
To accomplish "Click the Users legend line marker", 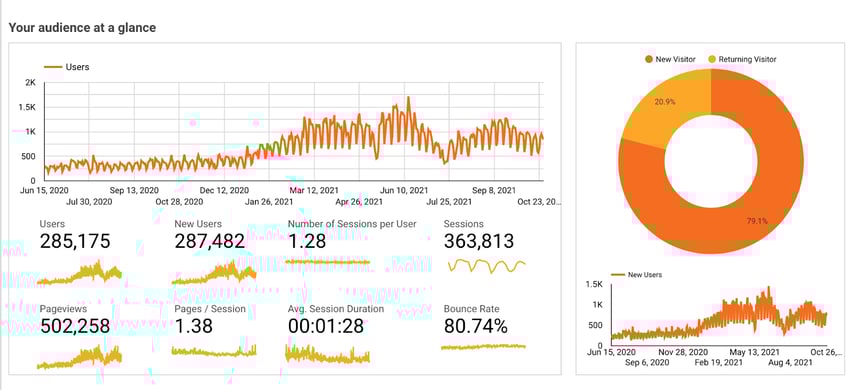I will tap(53, 67).
